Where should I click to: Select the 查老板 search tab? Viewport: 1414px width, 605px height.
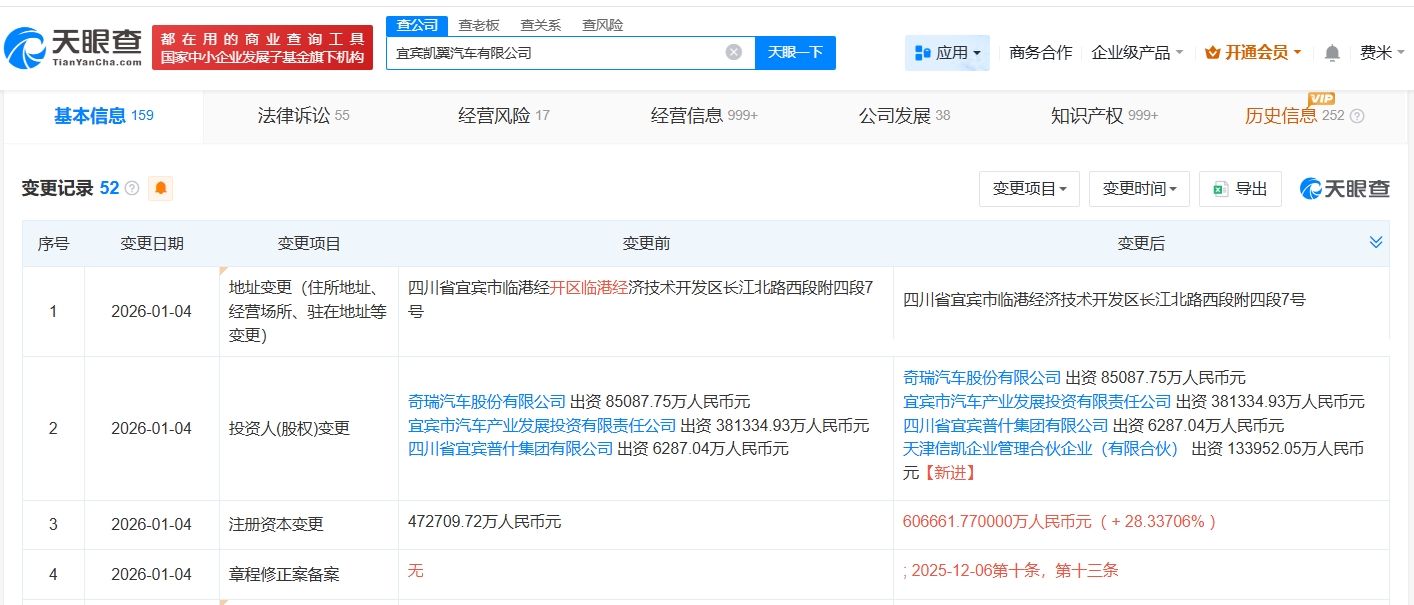[479, 25]
